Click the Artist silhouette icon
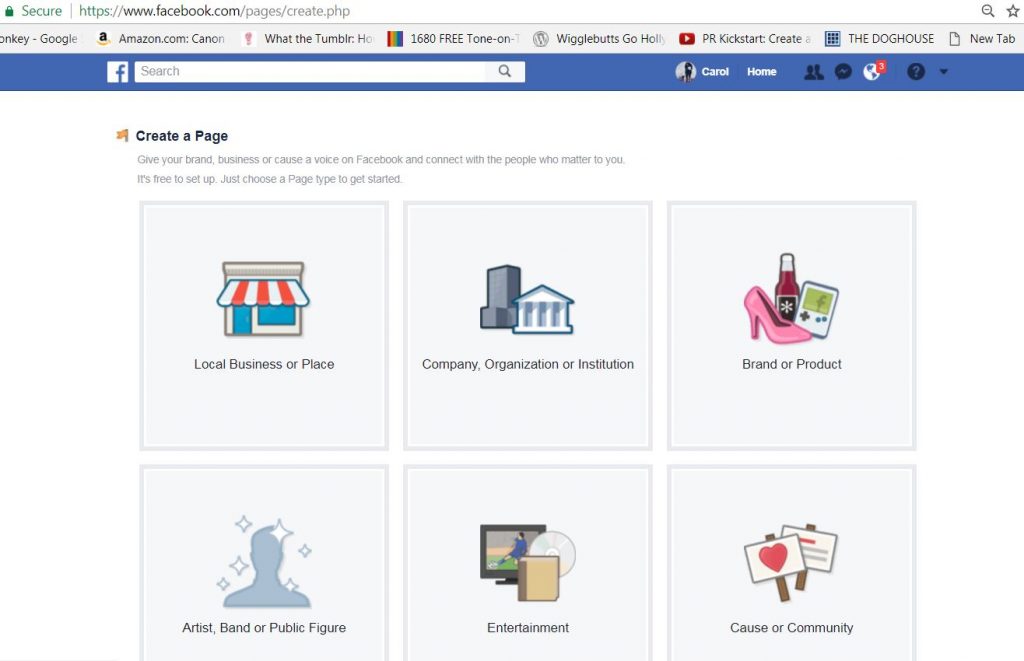The width and height of the screenshot is (1024, 661). tap(264, 562)
